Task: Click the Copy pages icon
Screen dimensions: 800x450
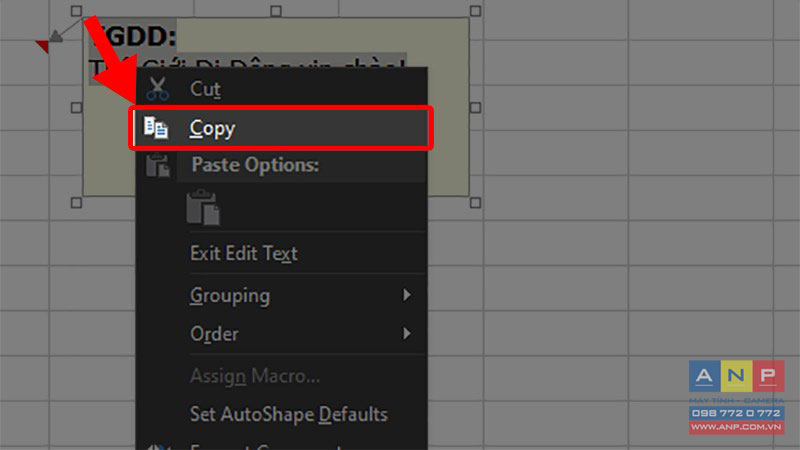Action: click(156, 128)
